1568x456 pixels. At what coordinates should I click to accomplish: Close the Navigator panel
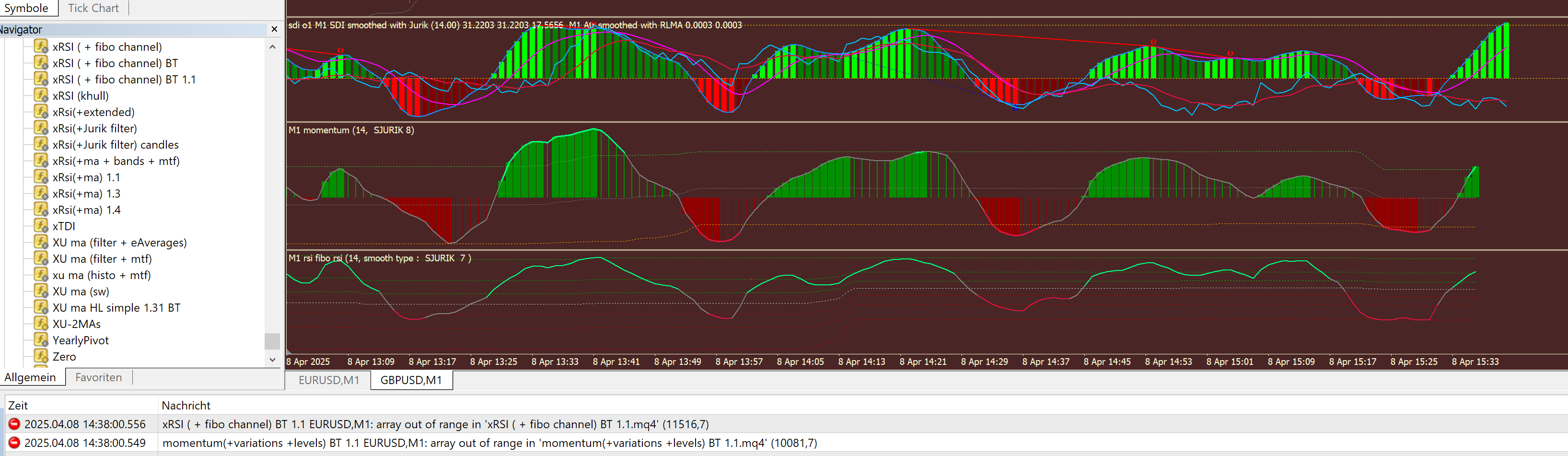pos(274,29)
